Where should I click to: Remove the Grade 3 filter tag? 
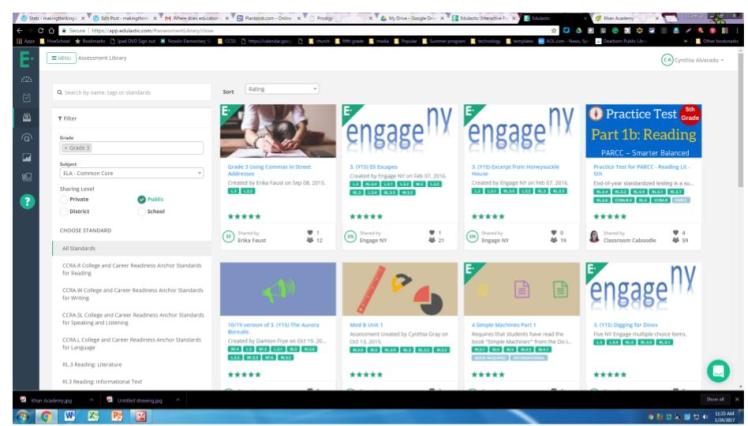pos(66,148)
